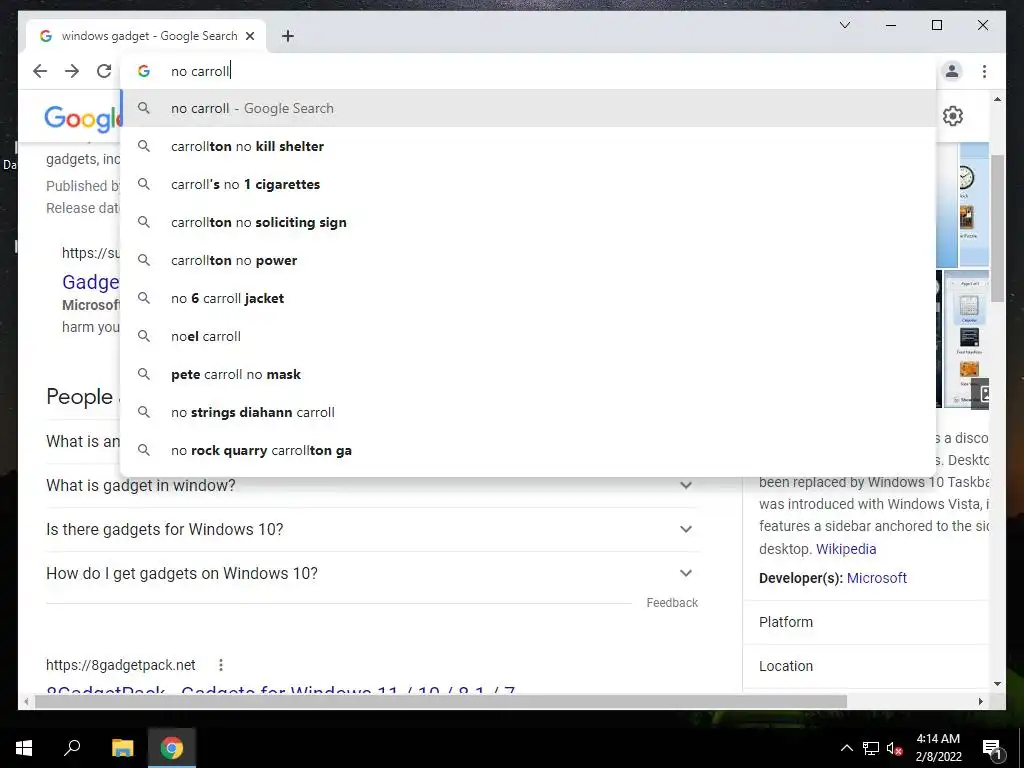Click magnifier icon beside 'noel carroll' suggestion
This screenshot has height=768, width=1024.
click(x=144, y=336)
